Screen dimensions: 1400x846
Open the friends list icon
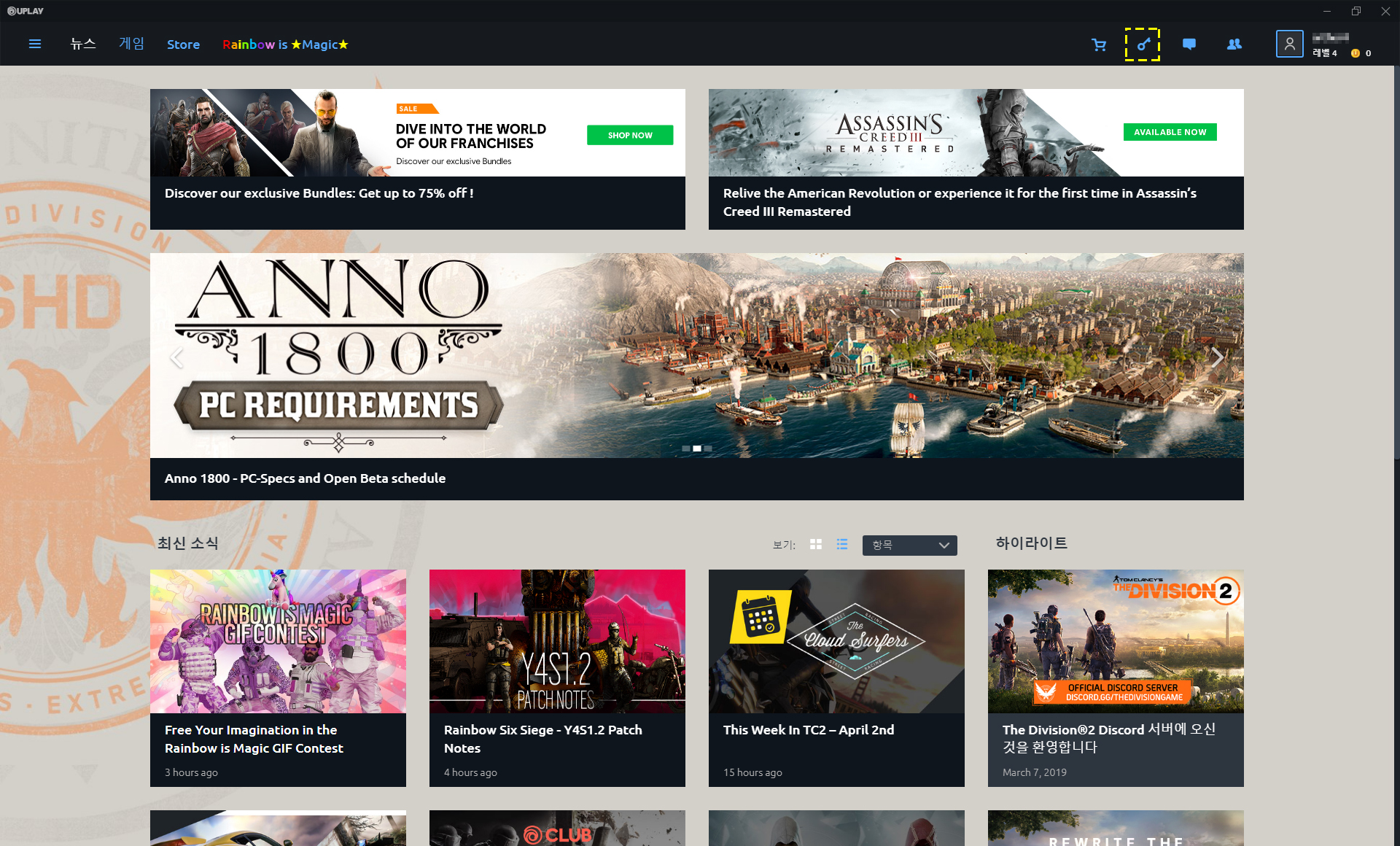1234,44
